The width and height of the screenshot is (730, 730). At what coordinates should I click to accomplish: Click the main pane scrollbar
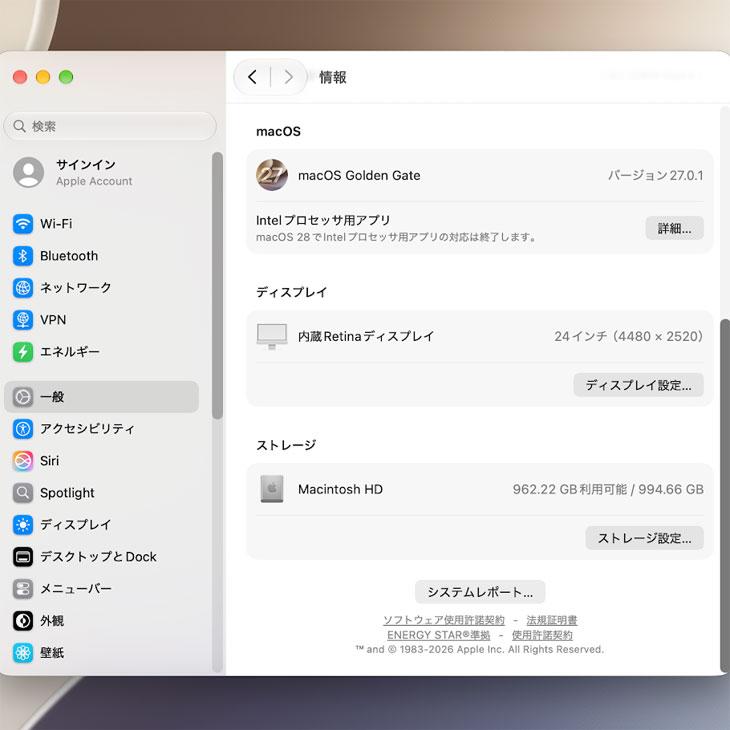(x=725, y=496)
